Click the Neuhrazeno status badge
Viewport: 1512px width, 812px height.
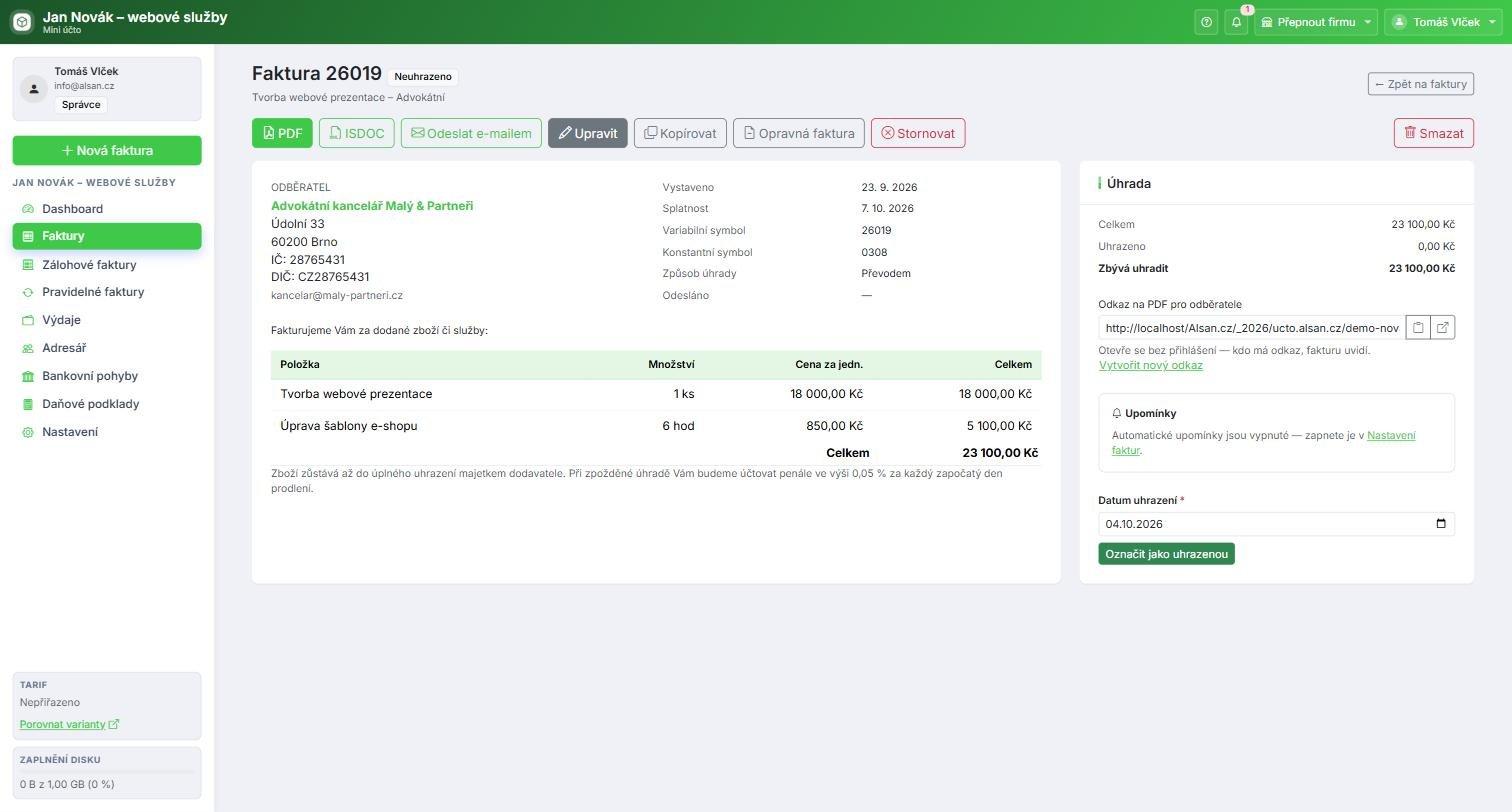pos(423,77)
